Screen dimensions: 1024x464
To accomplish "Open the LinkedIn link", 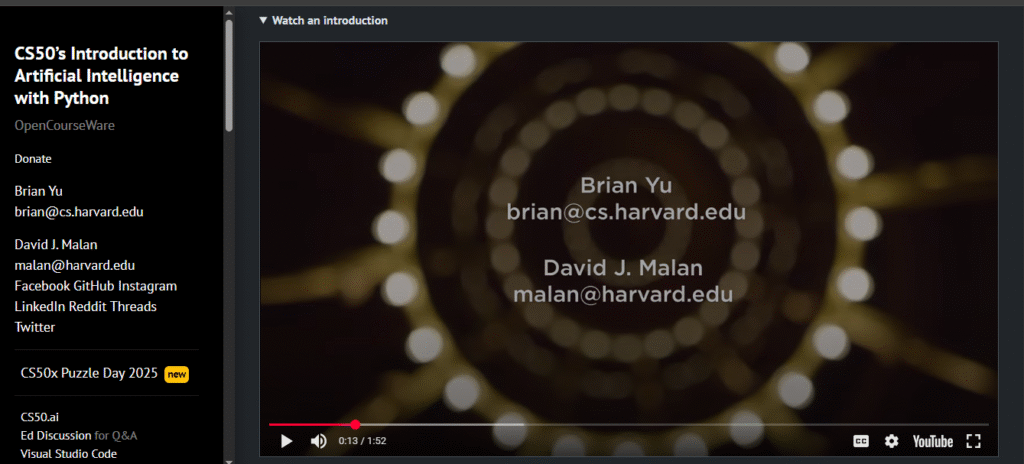I will 38,307.
